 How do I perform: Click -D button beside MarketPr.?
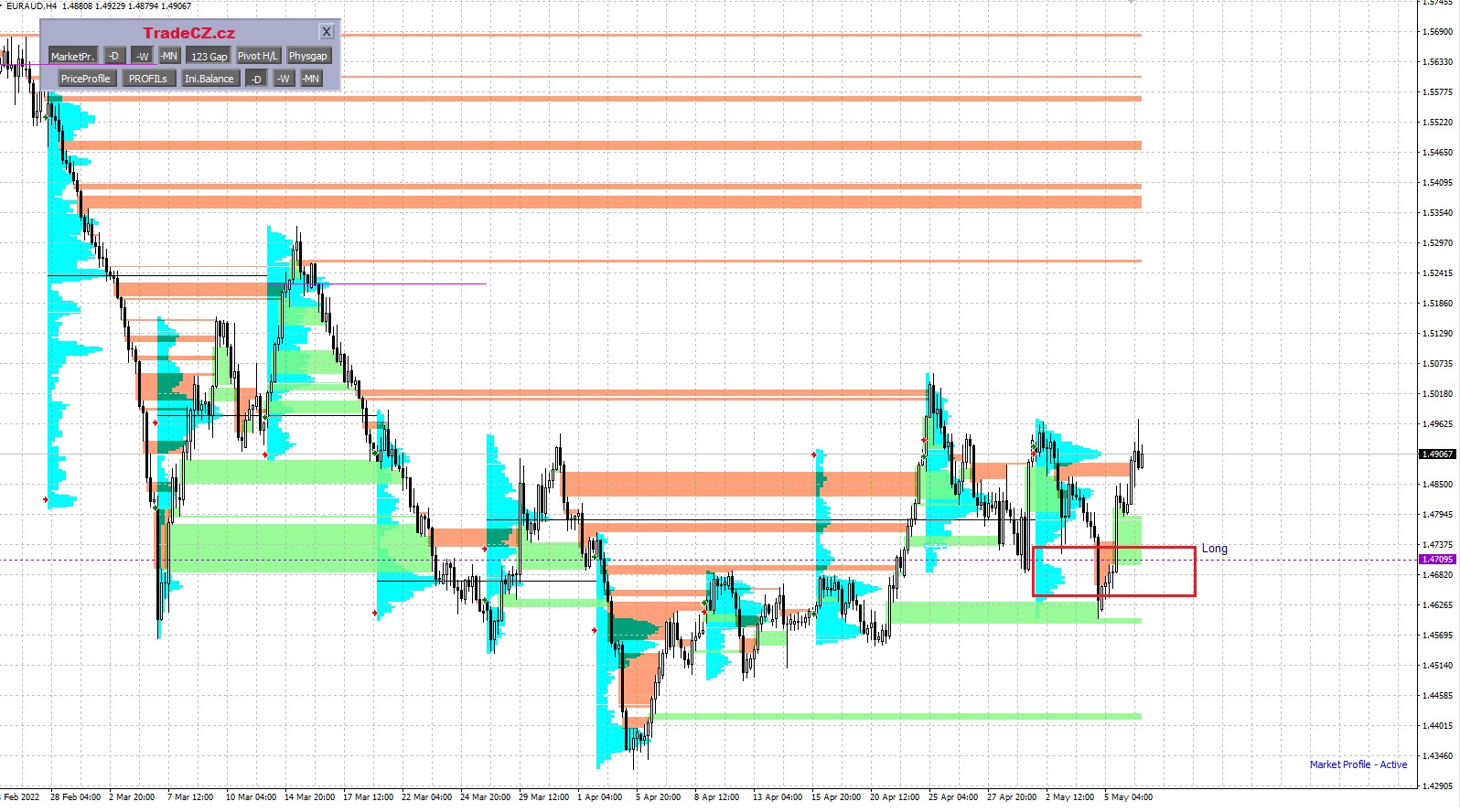(x=114, y=57)
